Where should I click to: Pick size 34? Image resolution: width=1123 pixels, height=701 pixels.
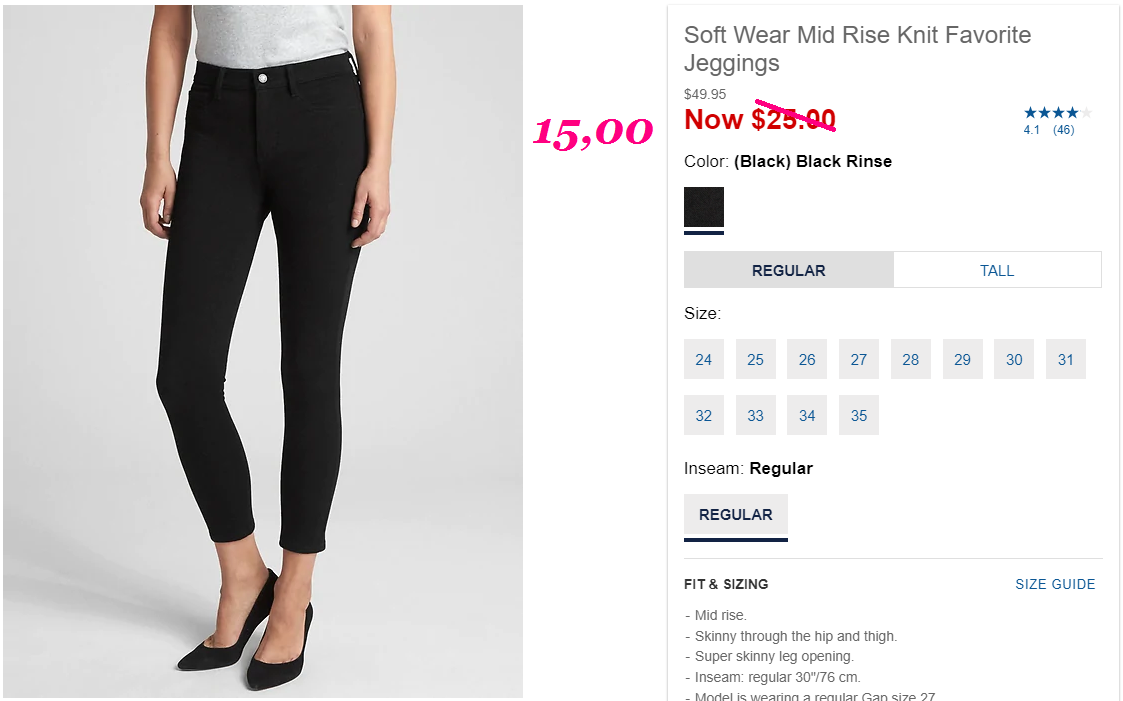point(807,415)
